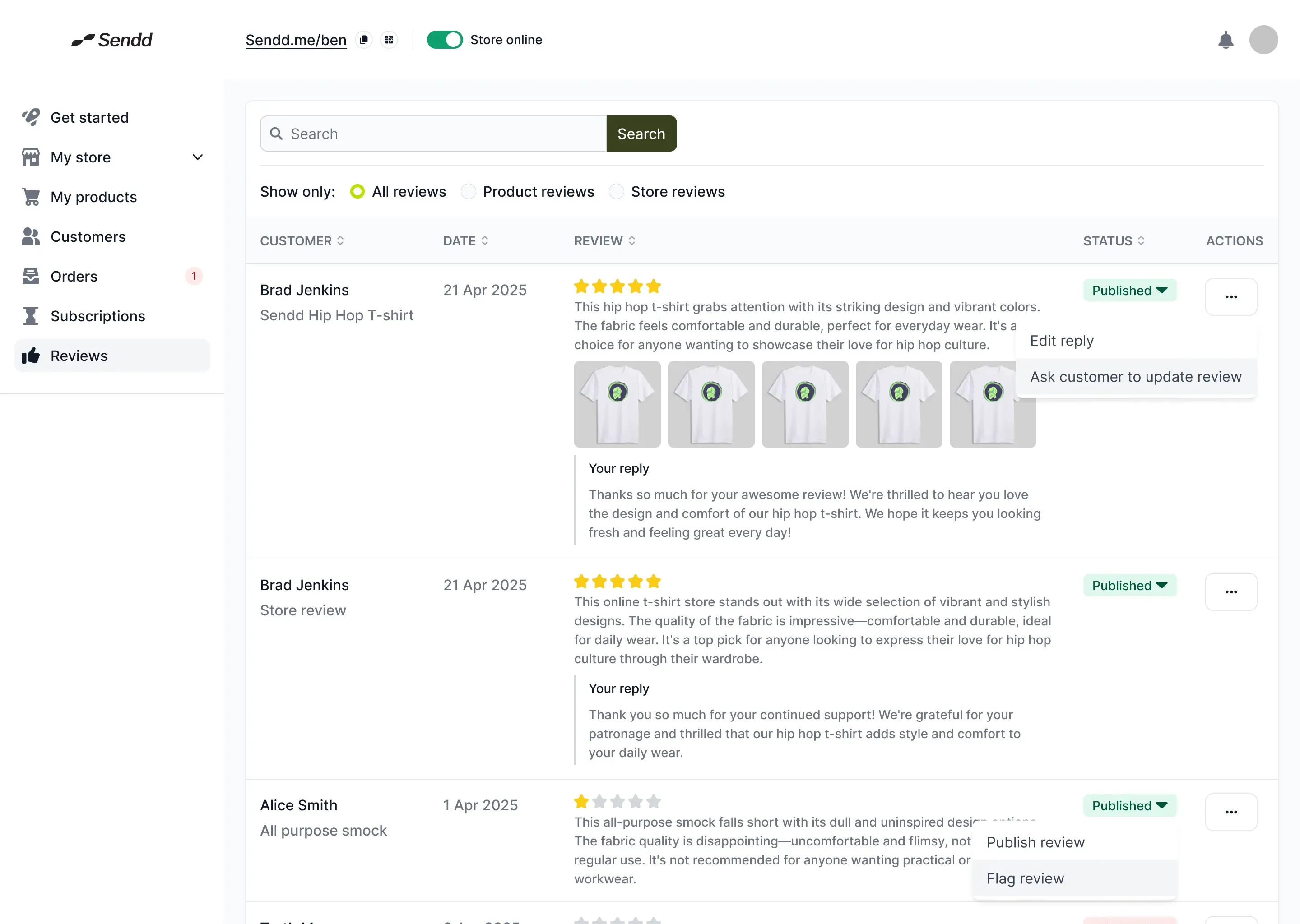The image size is (1300, 924).
Task: Open the store QR code icon
Action: [389, 40]
